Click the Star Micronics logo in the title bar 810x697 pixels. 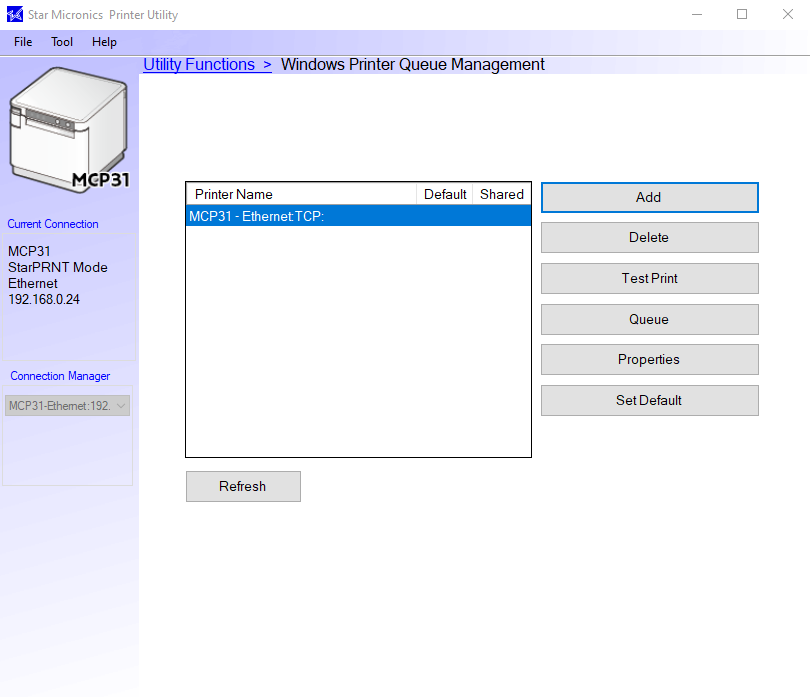[x=14, y=14]
